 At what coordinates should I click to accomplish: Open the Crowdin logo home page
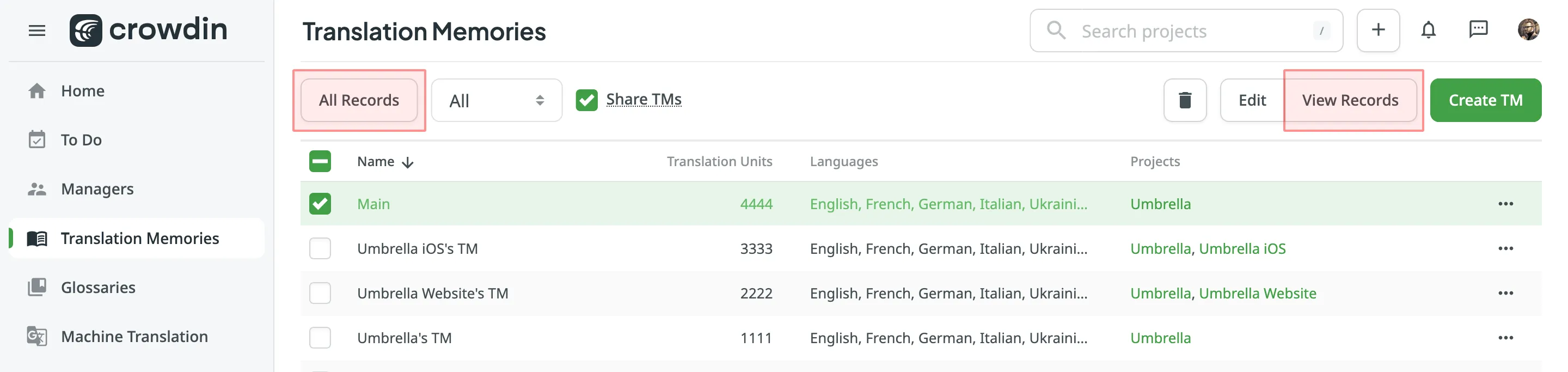click(x=148, y=29)
